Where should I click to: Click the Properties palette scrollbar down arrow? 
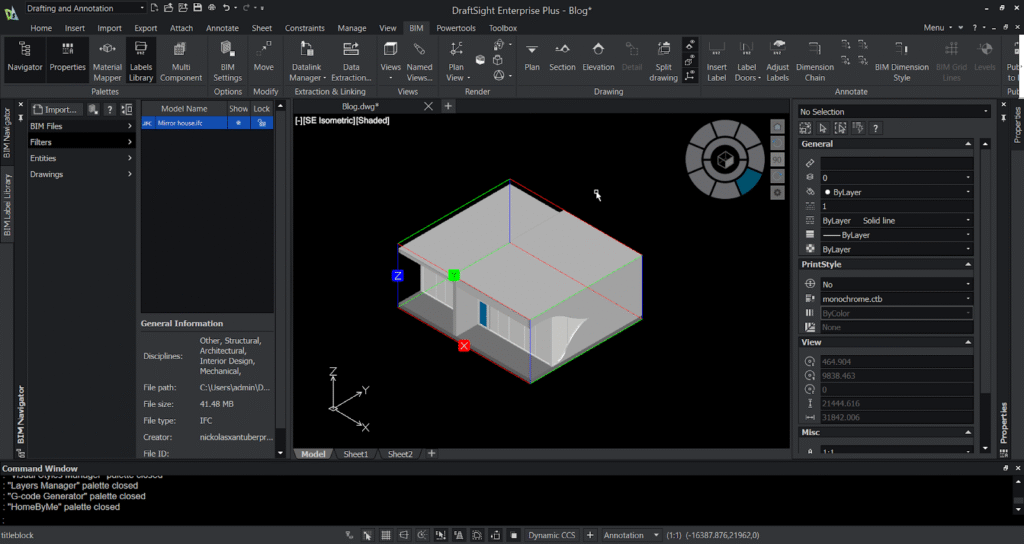(985, 449)
